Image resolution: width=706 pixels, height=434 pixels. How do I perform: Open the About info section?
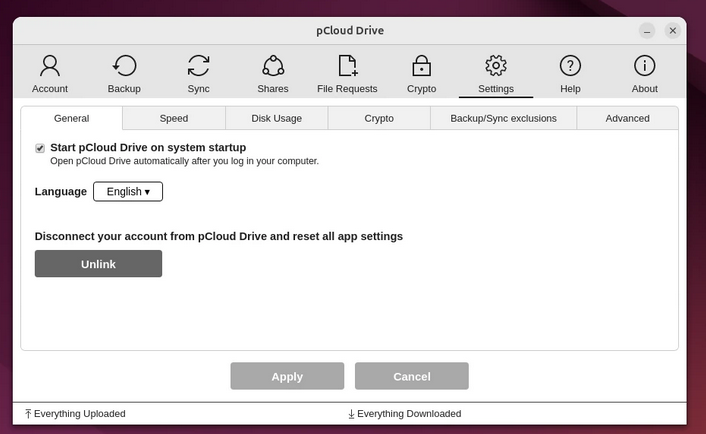coord(644,74)
